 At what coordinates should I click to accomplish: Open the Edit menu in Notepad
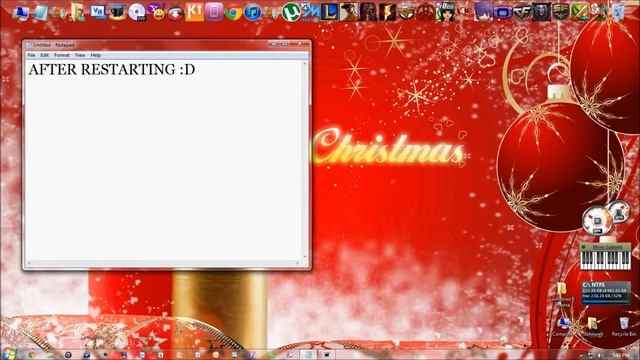click(44, 55)
